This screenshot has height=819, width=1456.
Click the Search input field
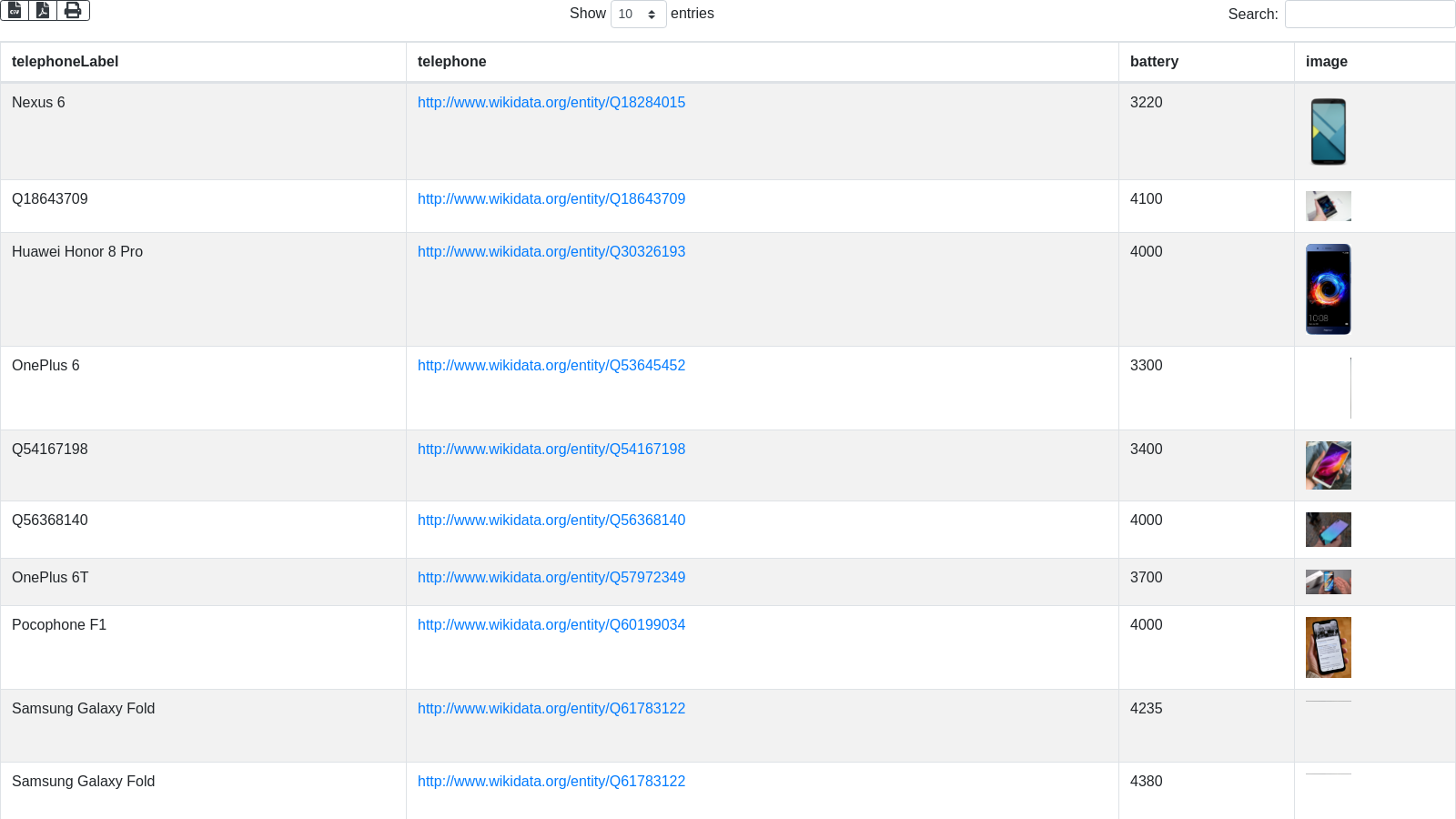[x=1369, y=15]
